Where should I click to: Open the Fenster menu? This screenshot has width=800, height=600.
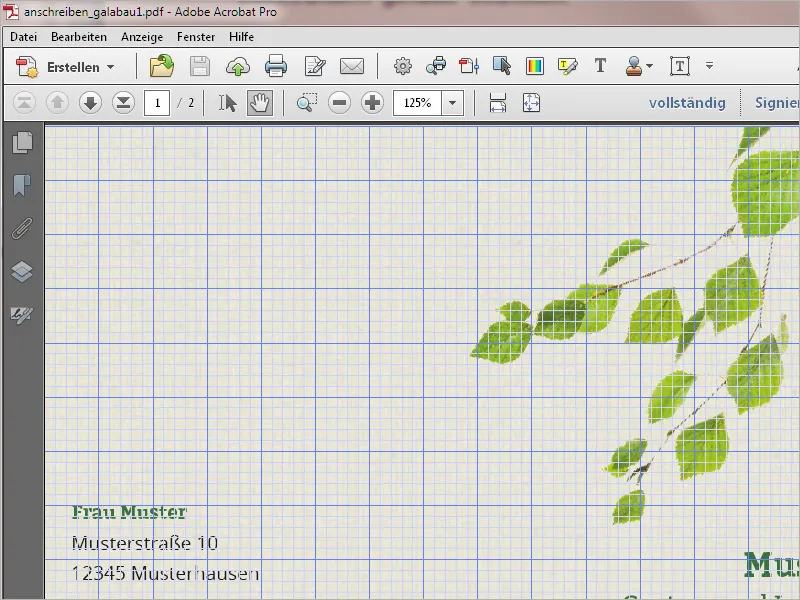pos(196,37)
